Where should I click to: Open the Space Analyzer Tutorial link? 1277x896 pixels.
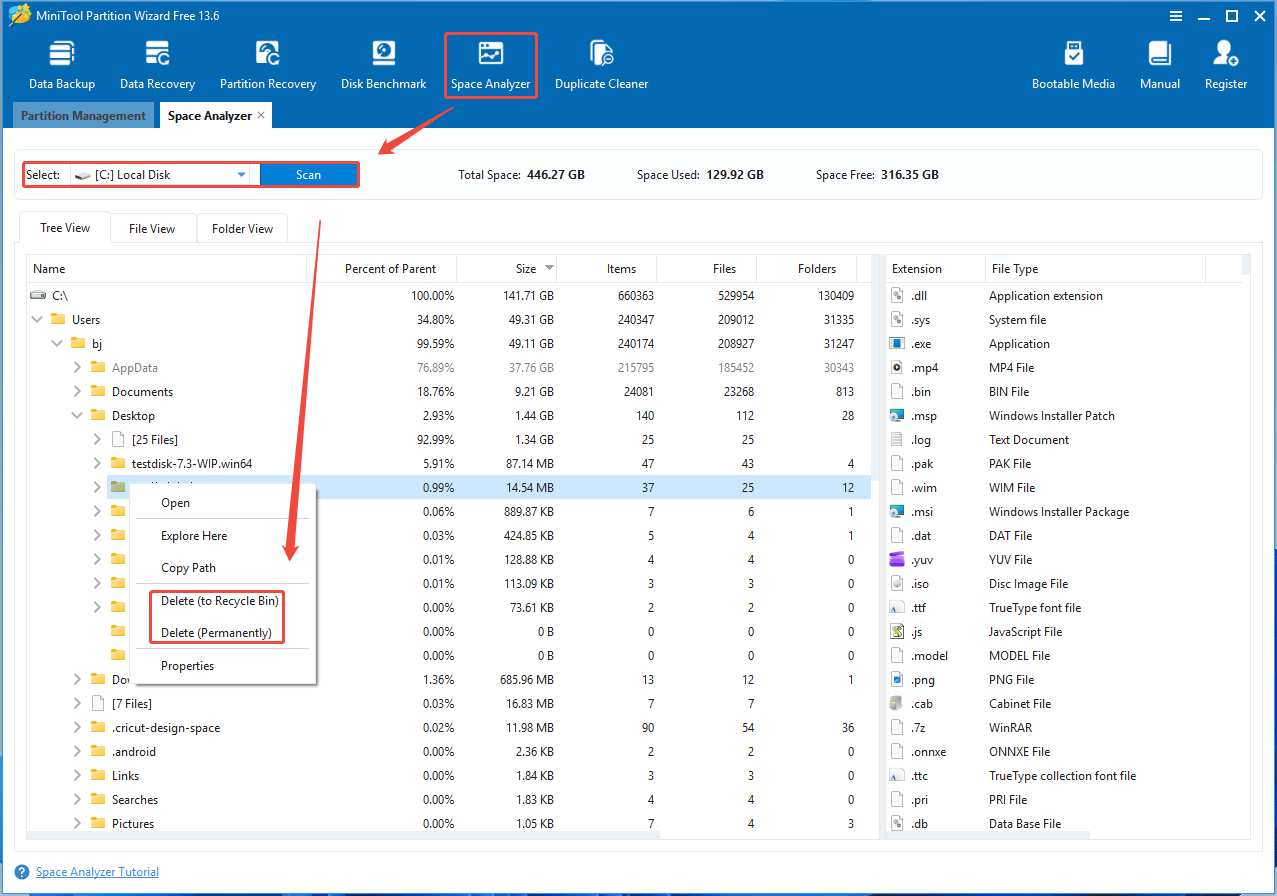pos(96,871)
